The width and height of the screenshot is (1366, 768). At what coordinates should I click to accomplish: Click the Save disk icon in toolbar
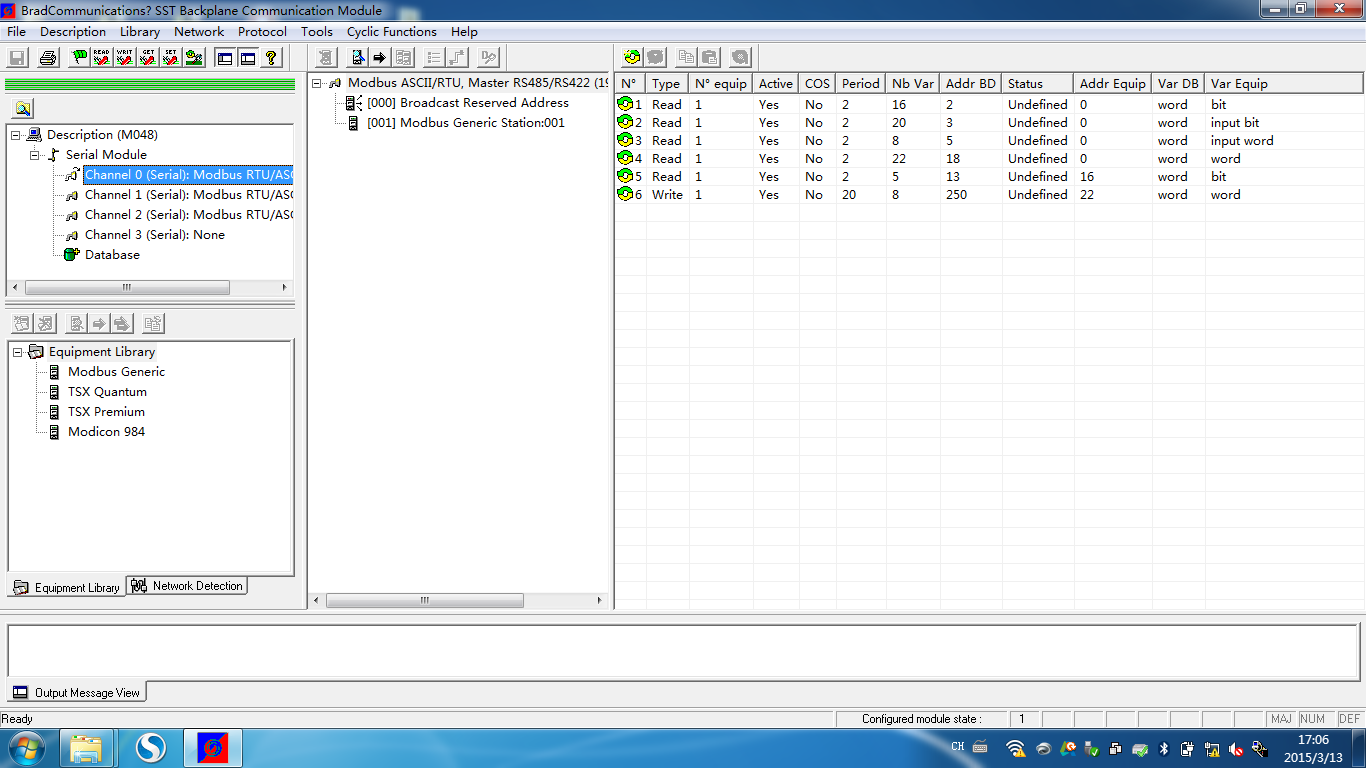pos(17,58)
